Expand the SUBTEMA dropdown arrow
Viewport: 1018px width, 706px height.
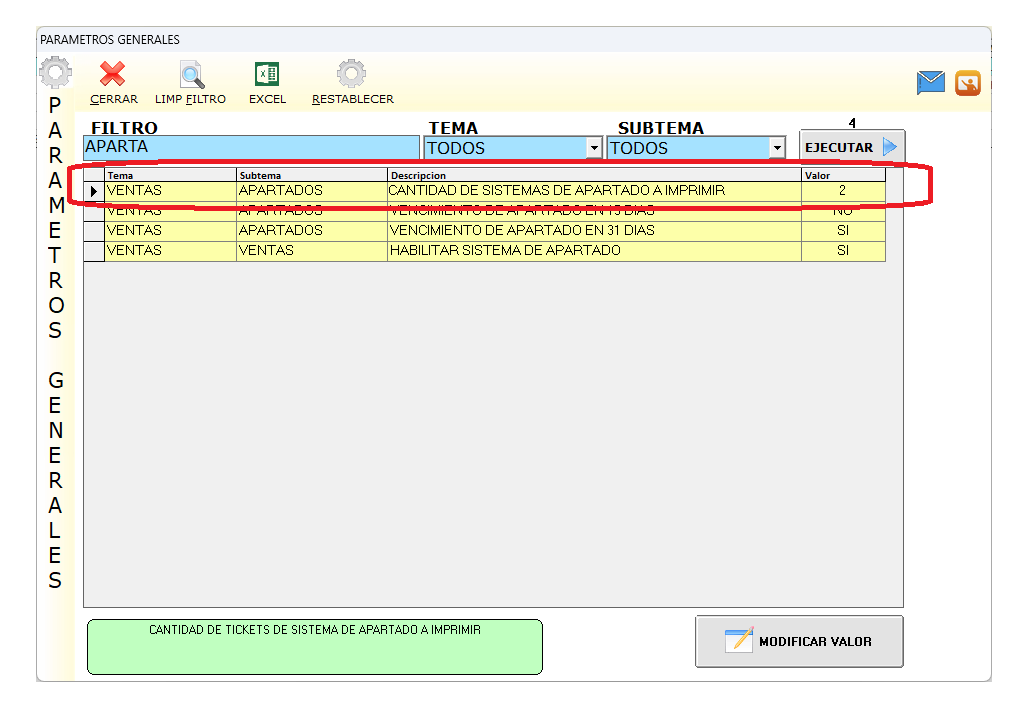click(x=777, y=148)
